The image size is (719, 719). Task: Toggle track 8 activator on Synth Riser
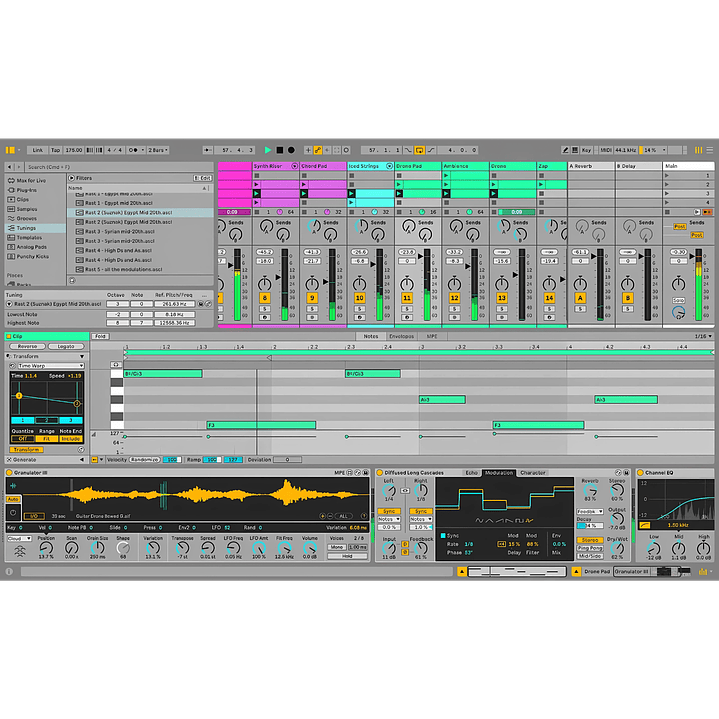pos(264,298)
